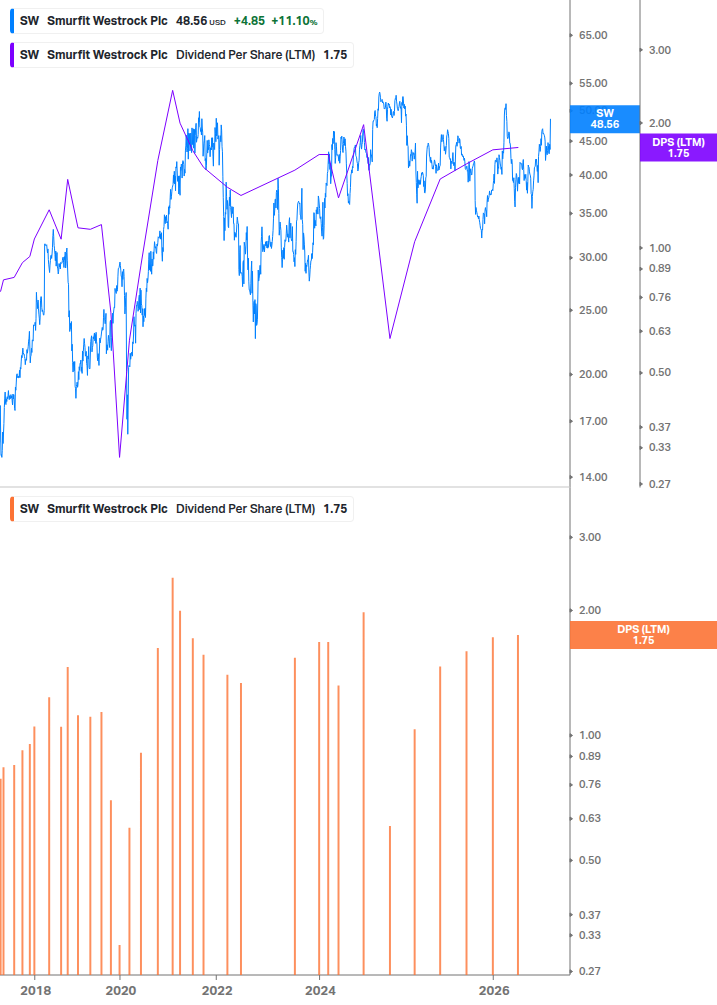Click 2.00 on the lower pane axis

point(590,610)
